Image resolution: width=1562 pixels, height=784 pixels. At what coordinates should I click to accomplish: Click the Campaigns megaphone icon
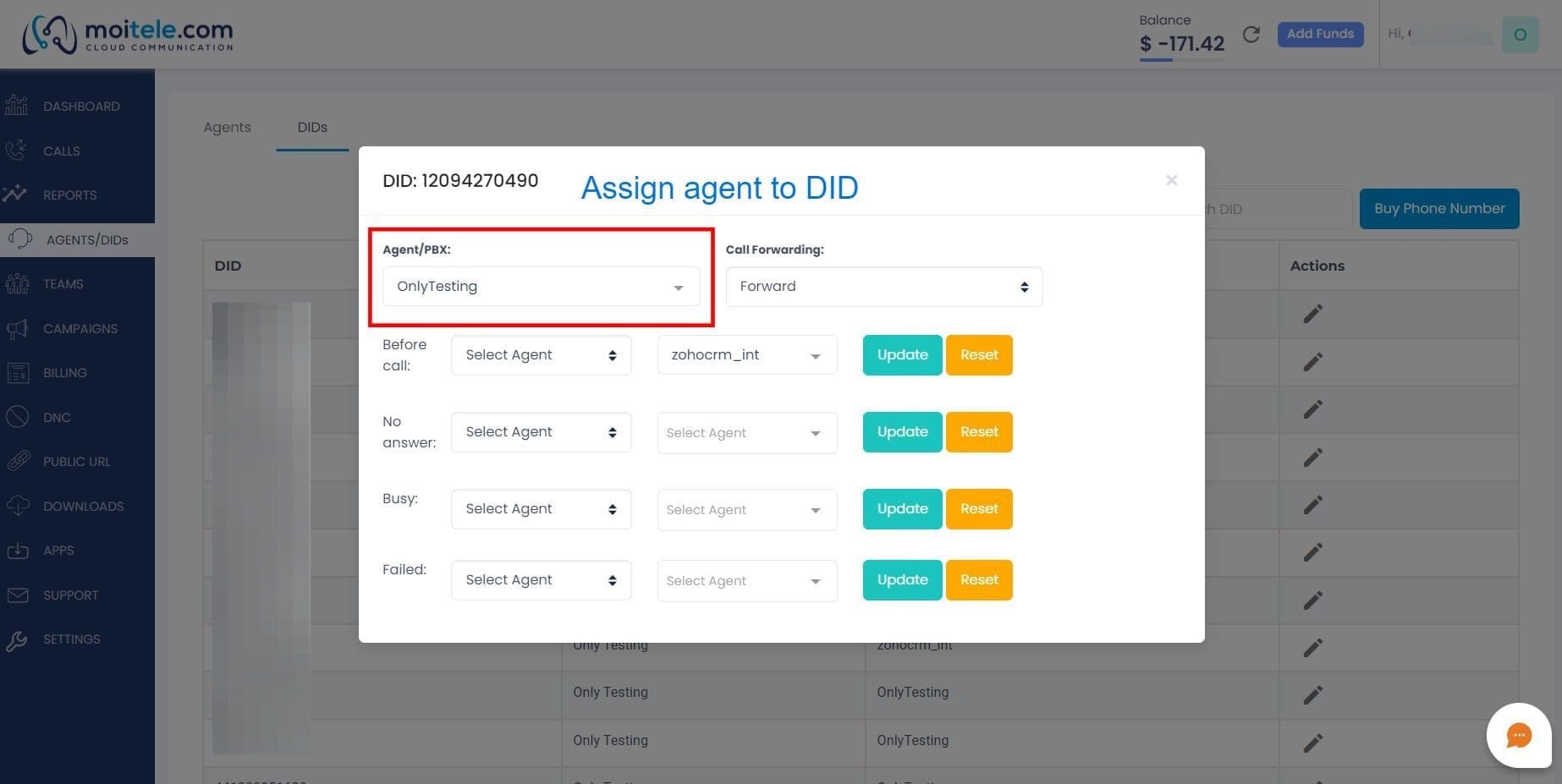pos(17,328)
